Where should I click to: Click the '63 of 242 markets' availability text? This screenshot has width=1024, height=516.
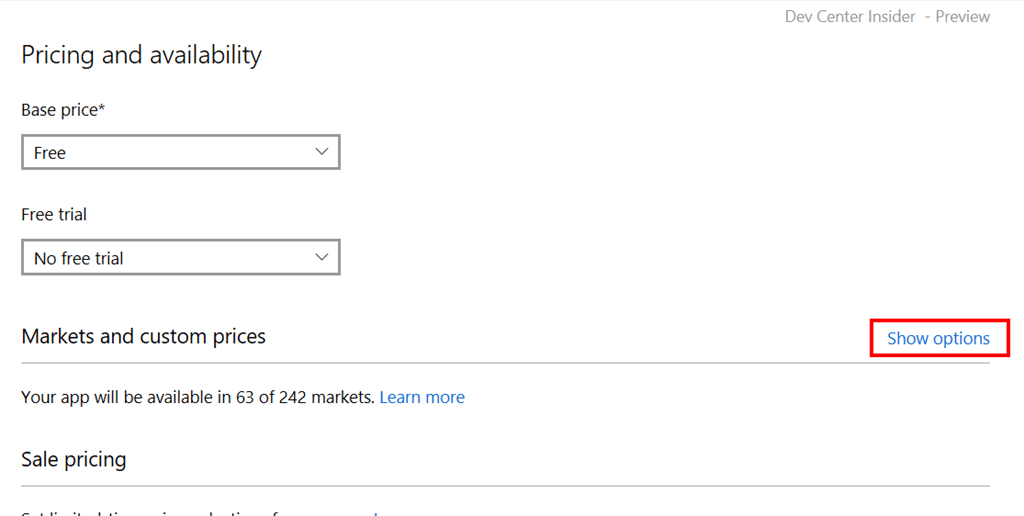point(305,397)
